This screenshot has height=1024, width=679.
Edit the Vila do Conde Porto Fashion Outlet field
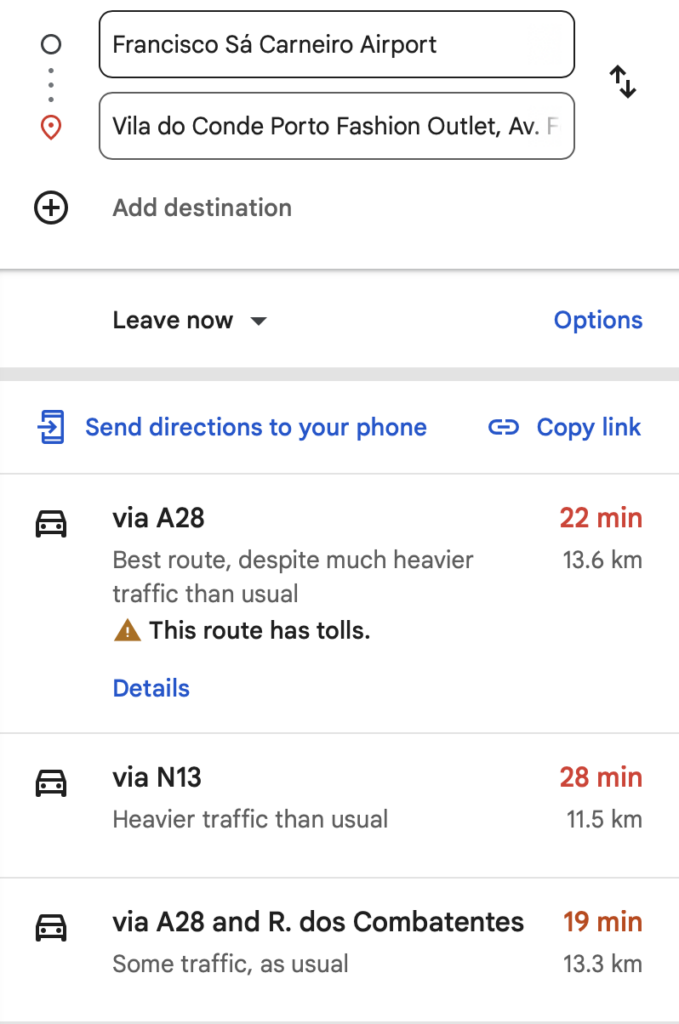pos(337,126)
